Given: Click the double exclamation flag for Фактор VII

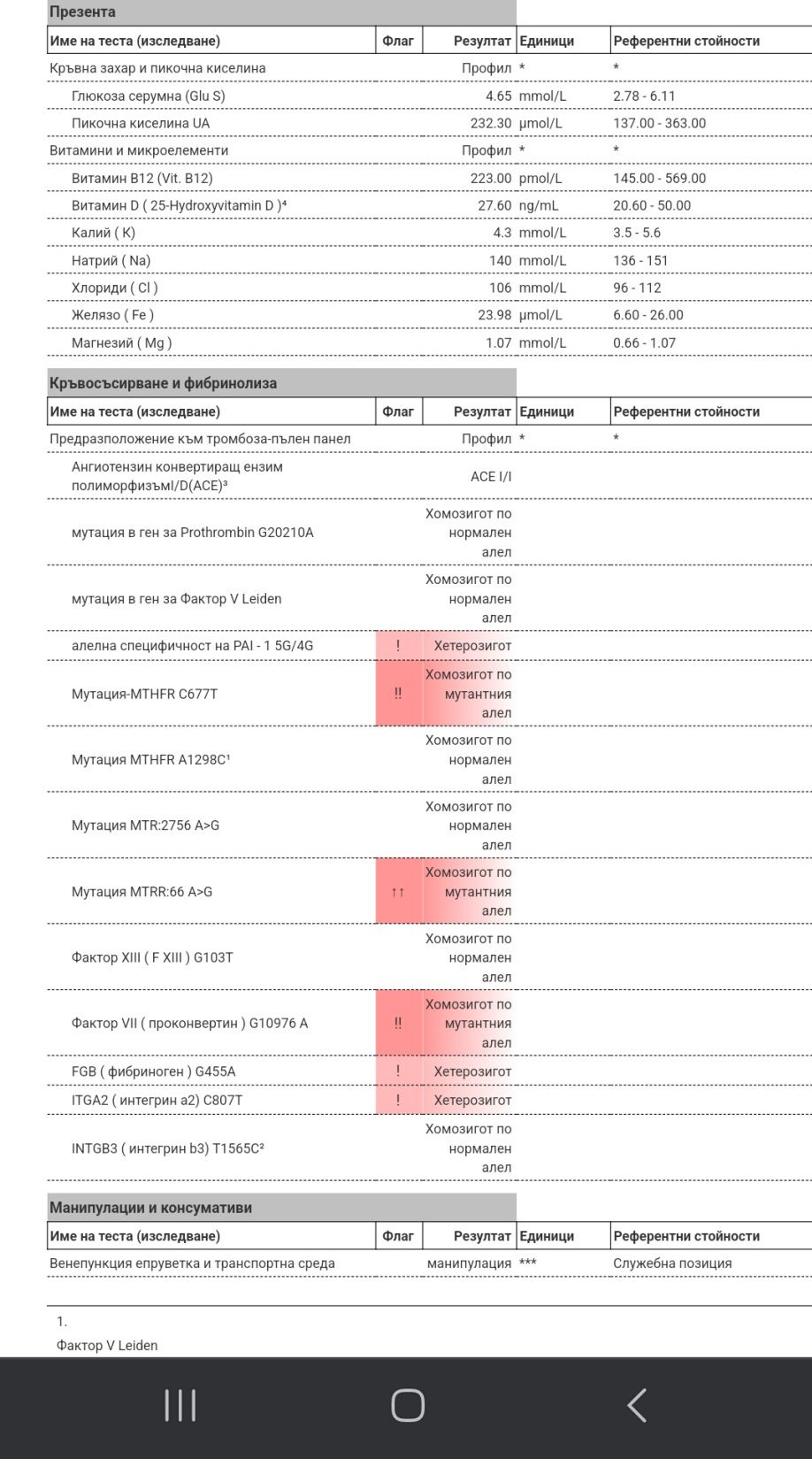Looking at the screenshot, I should point(398,1023).
